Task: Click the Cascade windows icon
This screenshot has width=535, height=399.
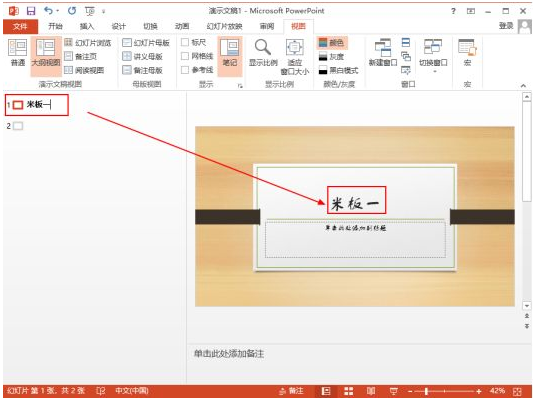Action: click(406, 56)
